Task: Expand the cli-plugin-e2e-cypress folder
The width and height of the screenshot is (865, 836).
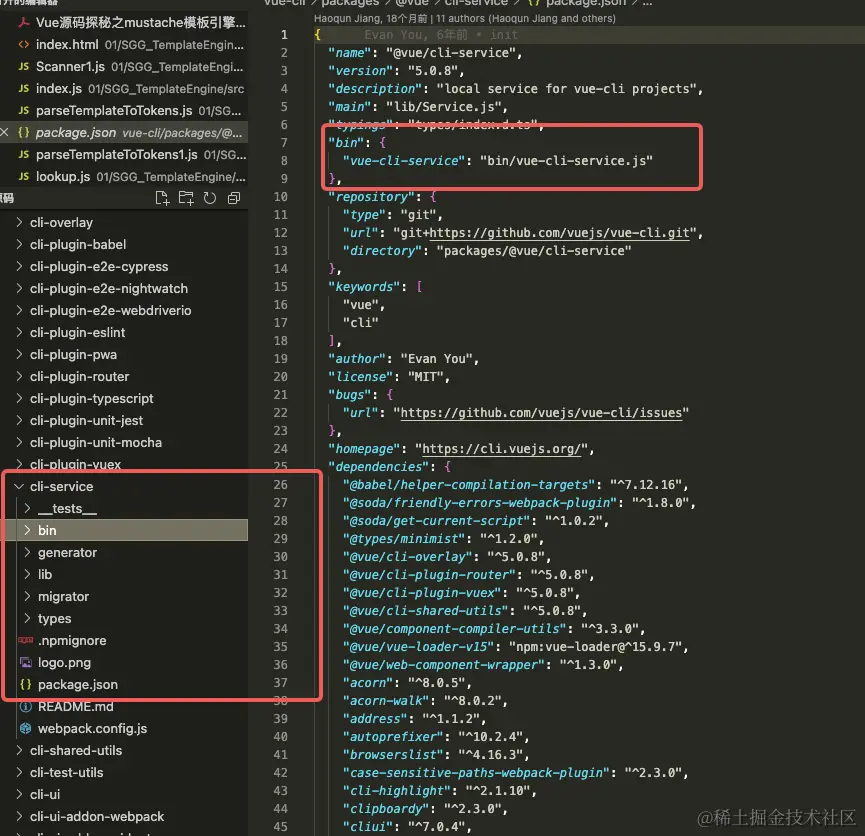Action: [x=124, y=267]
